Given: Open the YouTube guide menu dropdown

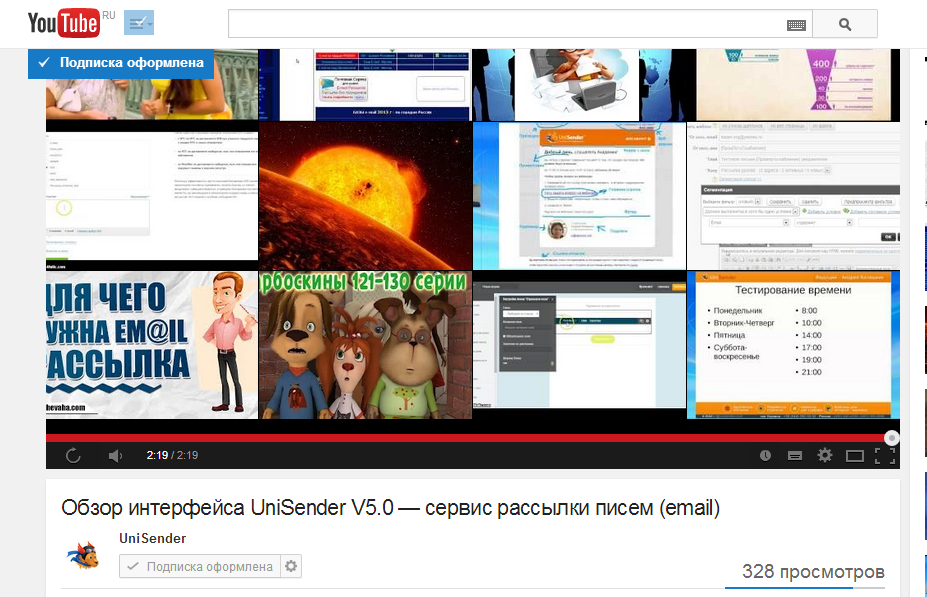Looking at the screenshot, I should (x=139, y=23).
